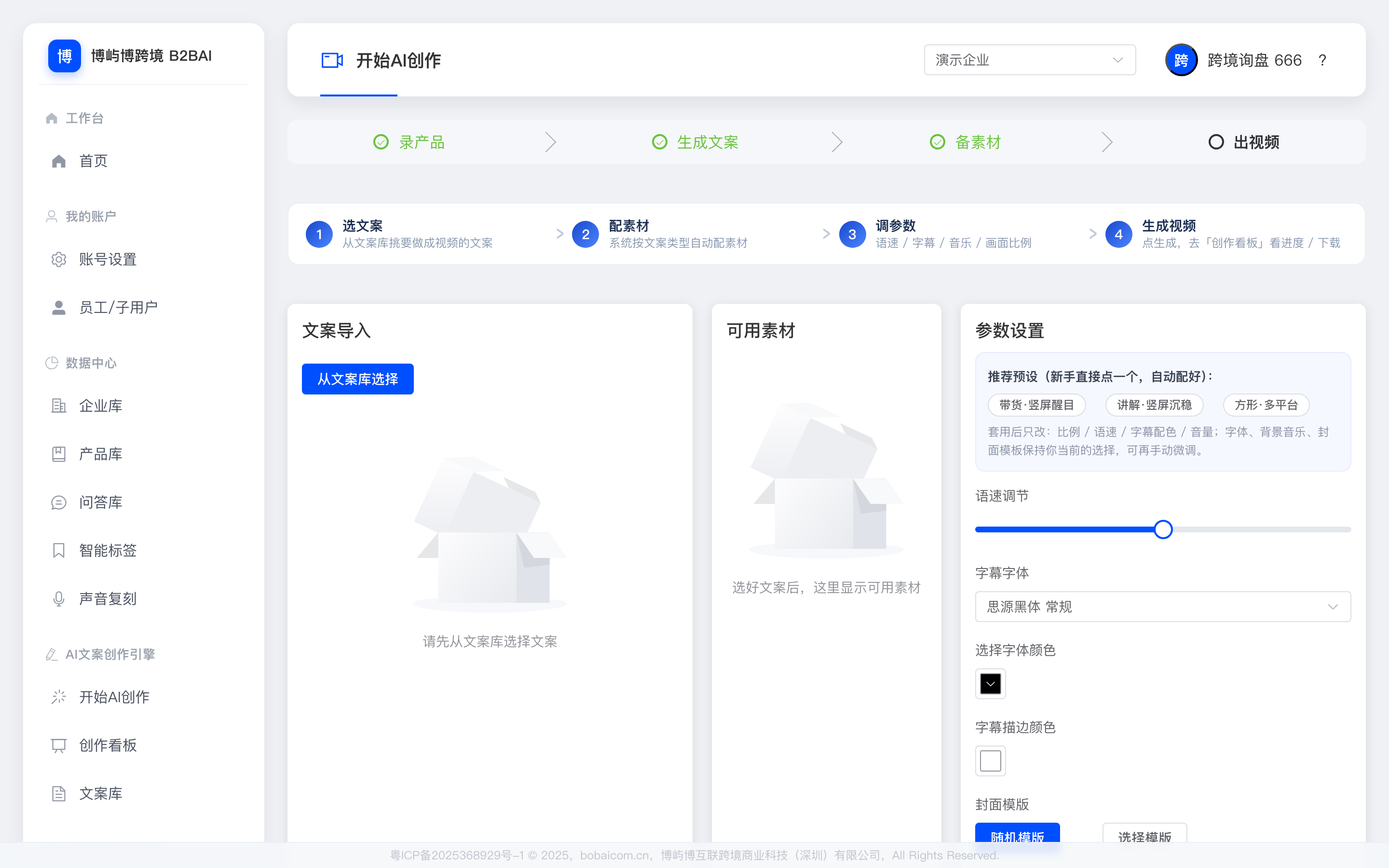This screenshot has height=868, width=1389.
Task: Click the house icon beside 工作台
Action: tap(52, 118)
